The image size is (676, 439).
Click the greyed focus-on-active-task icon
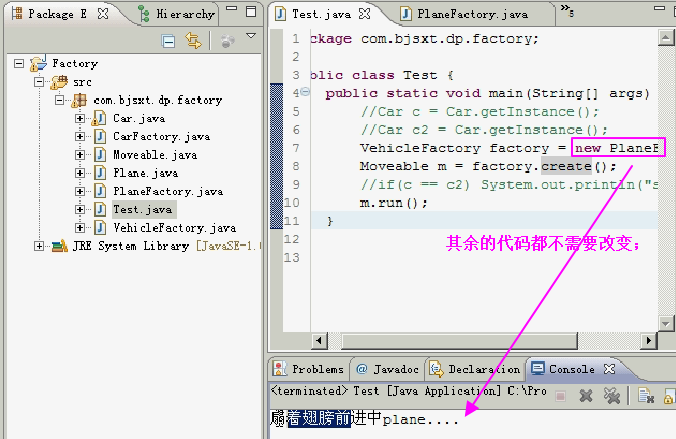[x=228, y=41]
